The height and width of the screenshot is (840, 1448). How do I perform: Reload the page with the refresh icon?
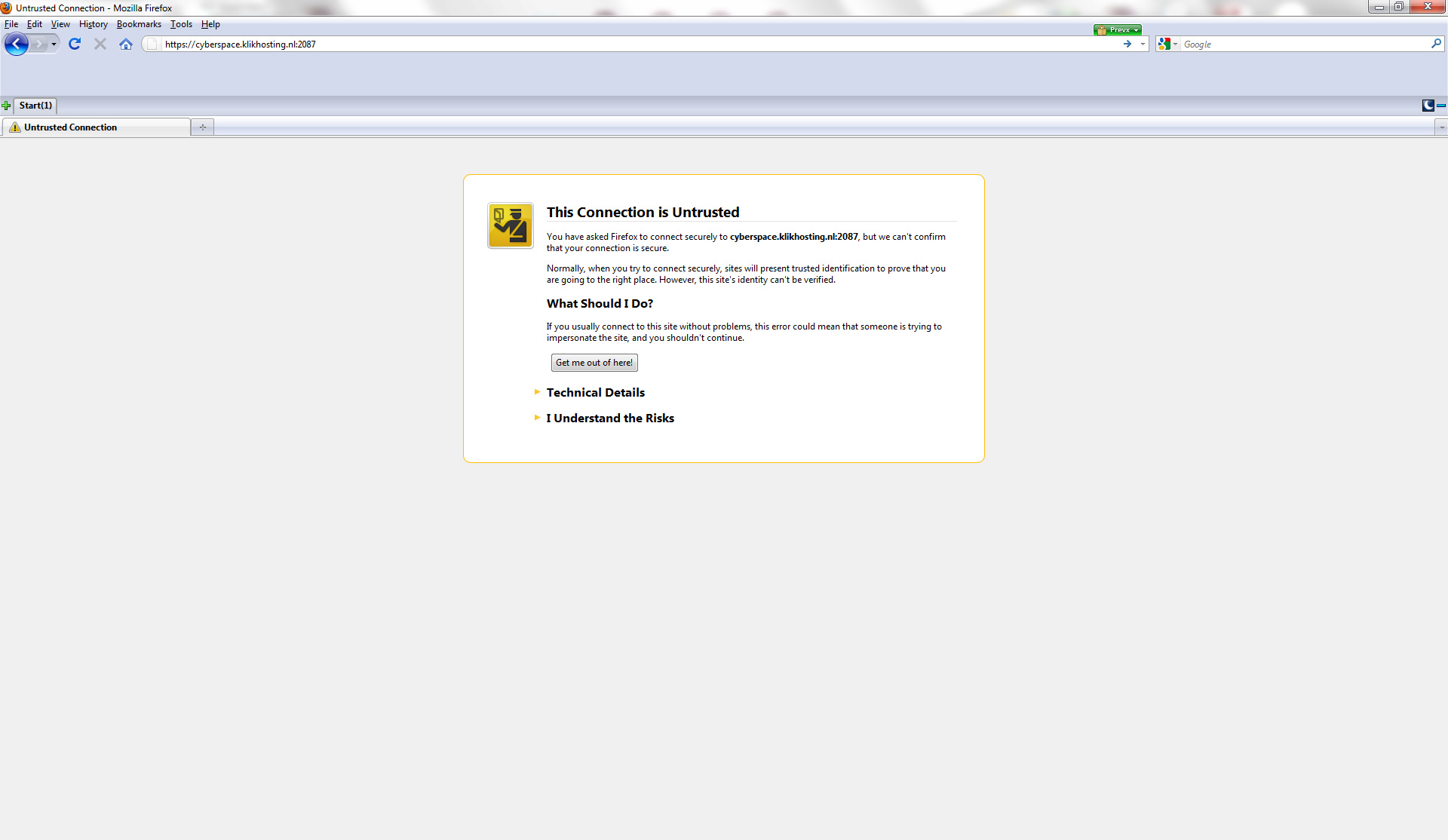74,44
